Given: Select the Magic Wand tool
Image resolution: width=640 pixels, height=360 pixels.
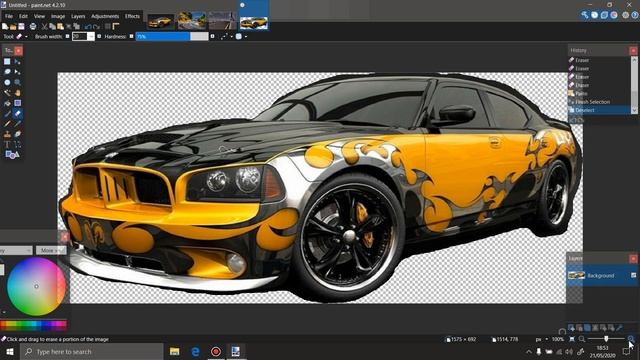Looking at the screenshot, I should point(7,93).
